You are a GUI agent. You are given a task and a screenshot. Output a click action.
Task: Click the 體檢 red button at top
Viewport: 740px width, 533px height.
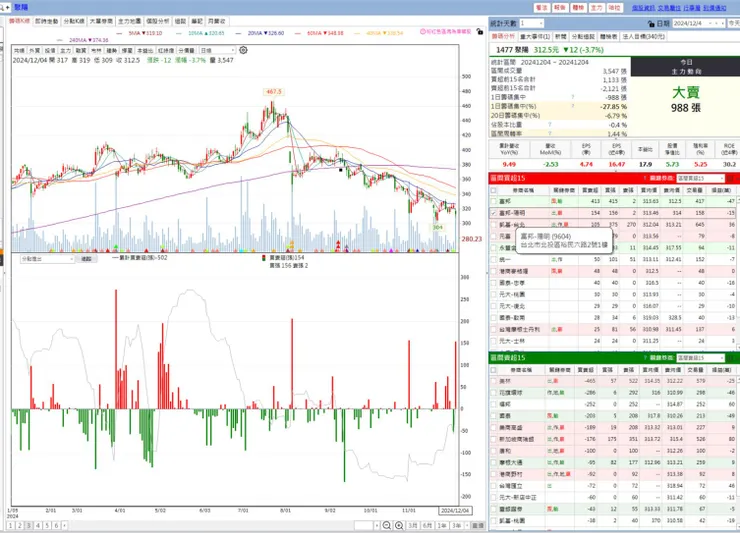[578, 8]
